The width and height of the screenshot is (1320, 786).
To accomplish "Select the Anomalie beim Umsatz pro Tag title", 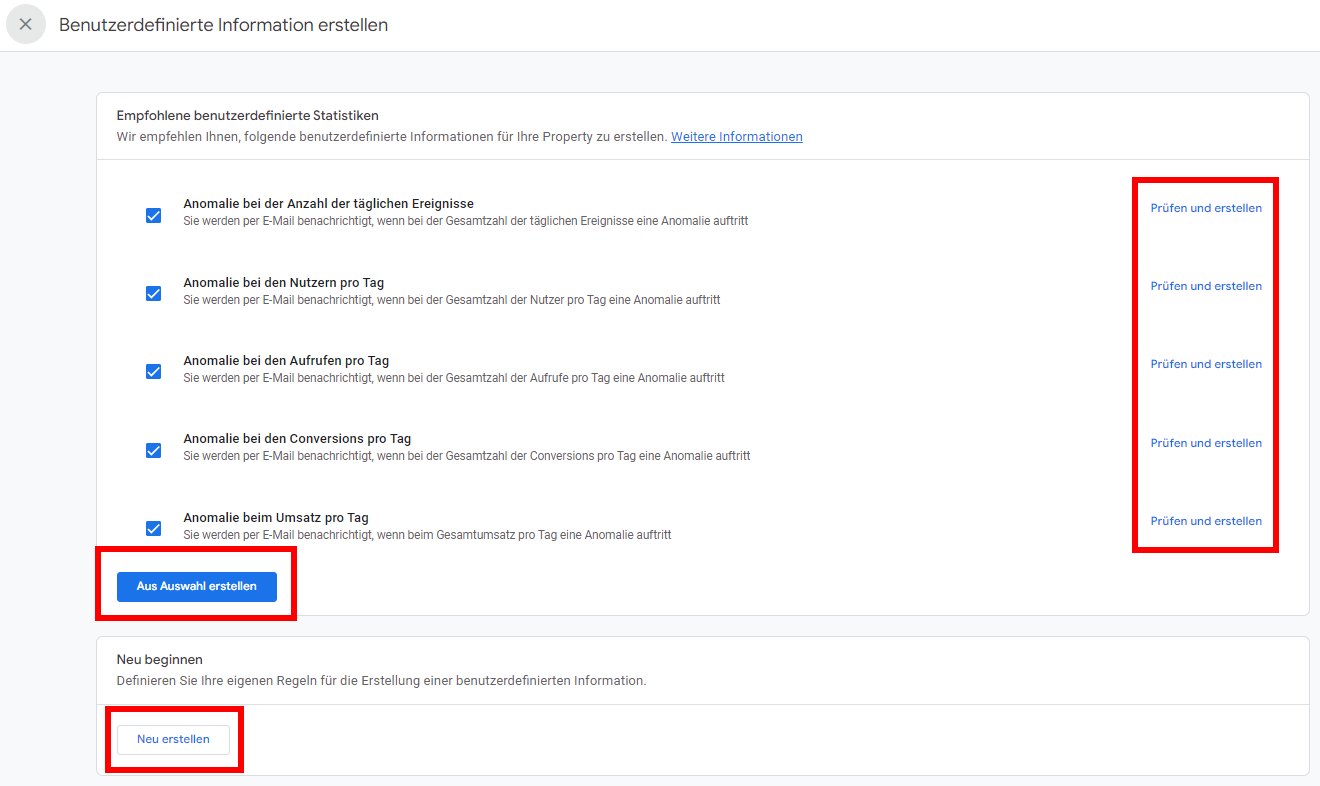I will tap(276, 518).
